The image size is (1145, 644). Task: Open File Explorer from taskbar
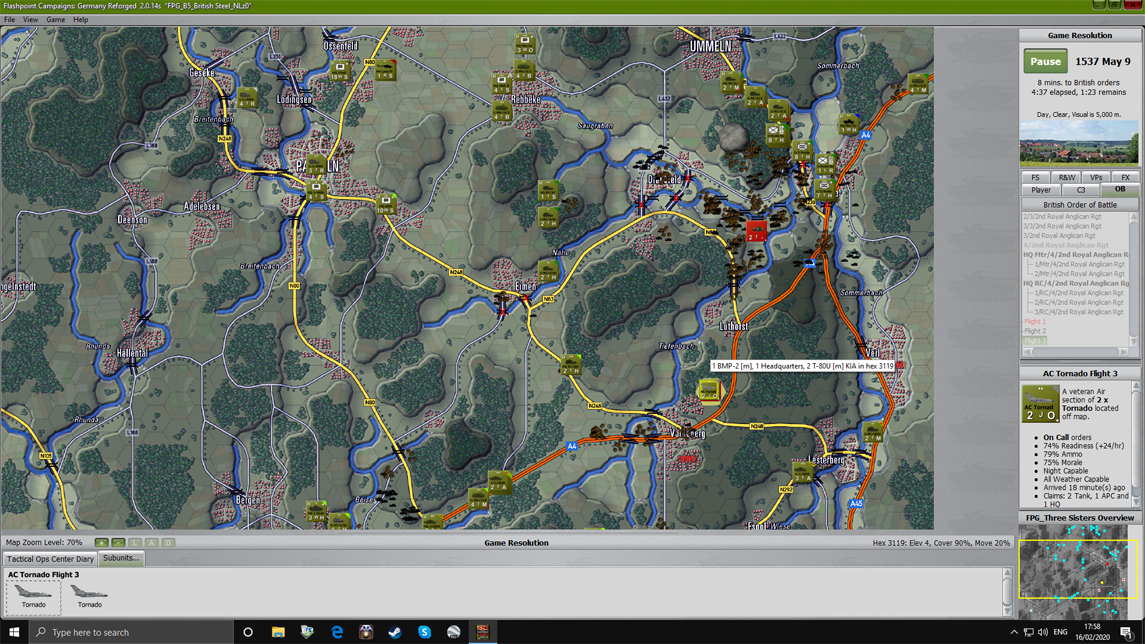(x=278, y=632)
